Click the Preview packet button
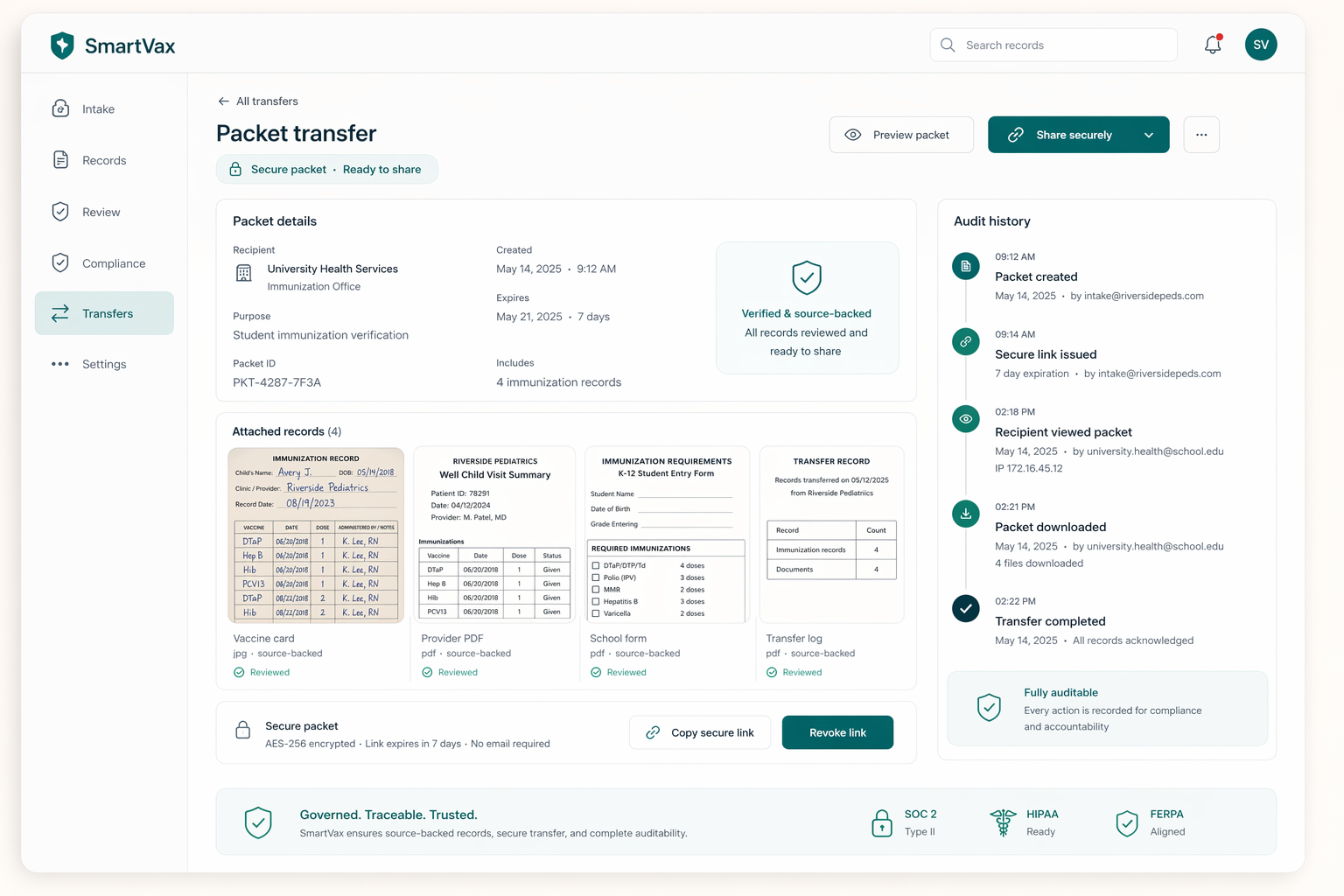 click(x=901, y=135)
